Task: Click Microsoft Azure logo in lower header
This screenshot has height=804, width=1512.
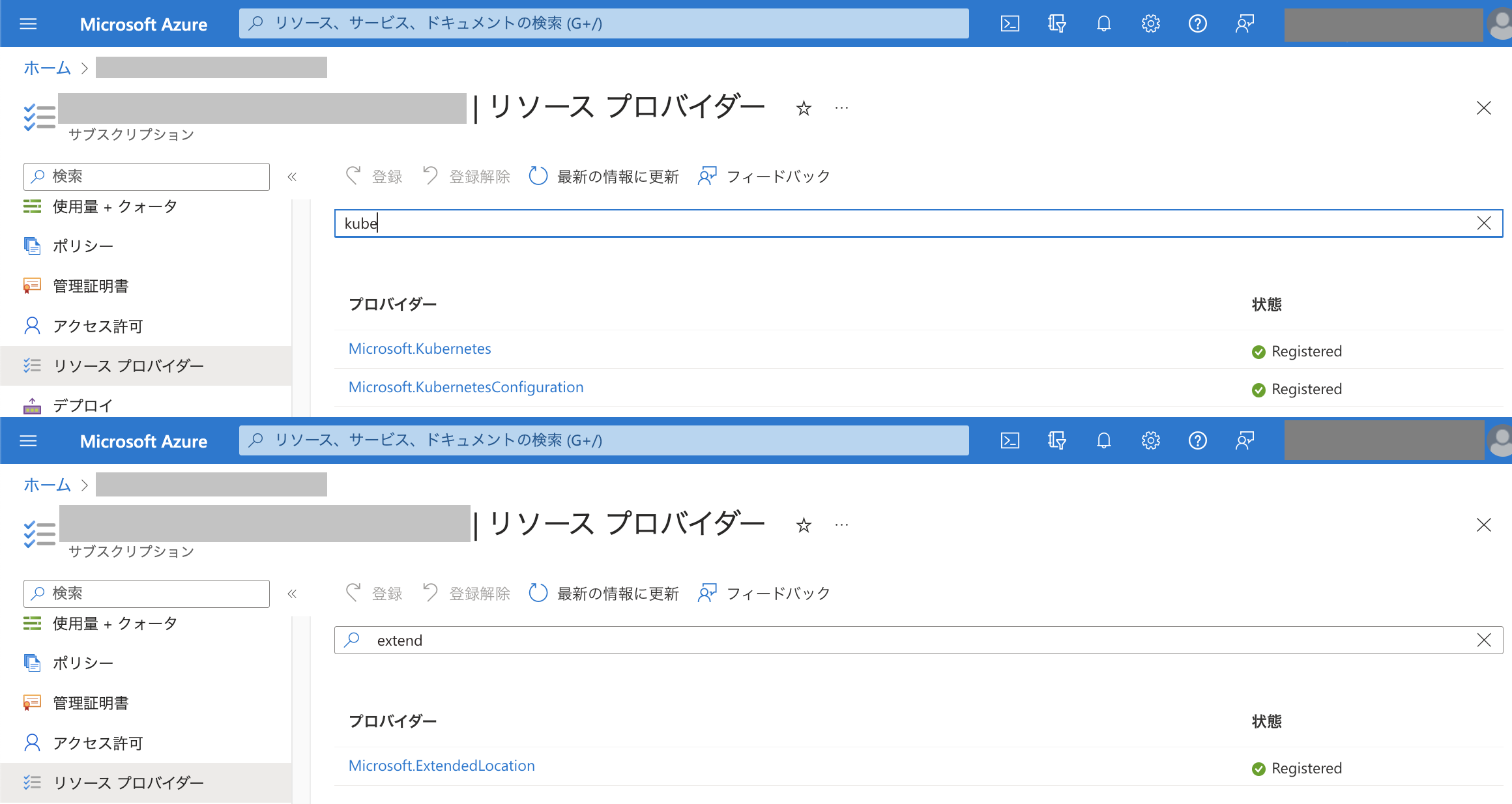Action: (143, 442)
